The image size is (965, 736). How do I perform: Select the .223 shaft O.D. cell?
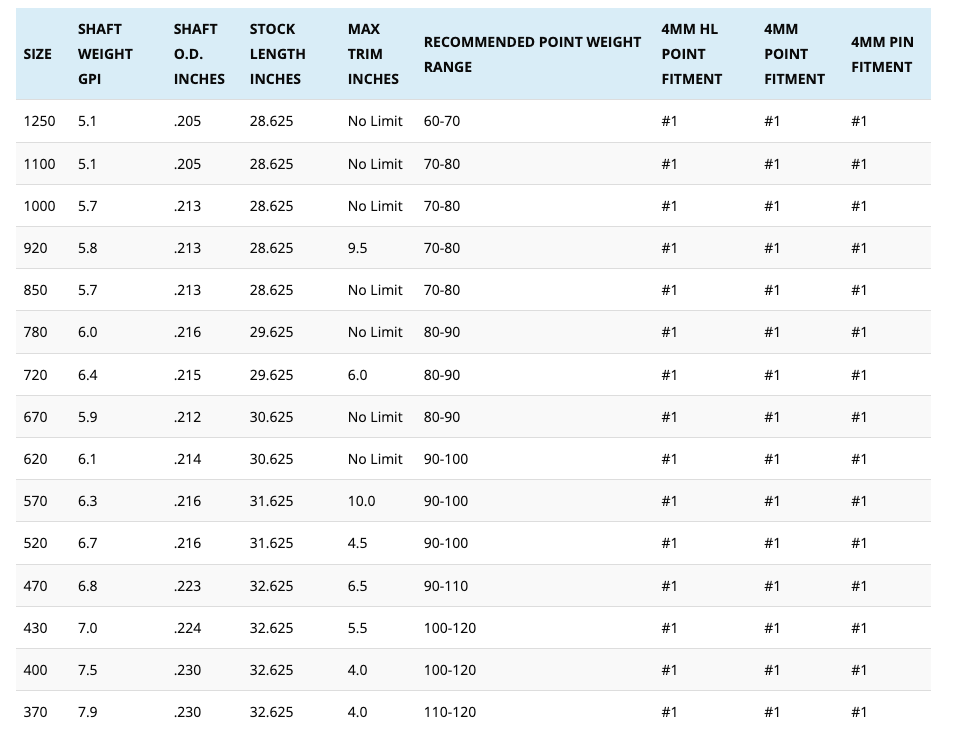[187, 586]
